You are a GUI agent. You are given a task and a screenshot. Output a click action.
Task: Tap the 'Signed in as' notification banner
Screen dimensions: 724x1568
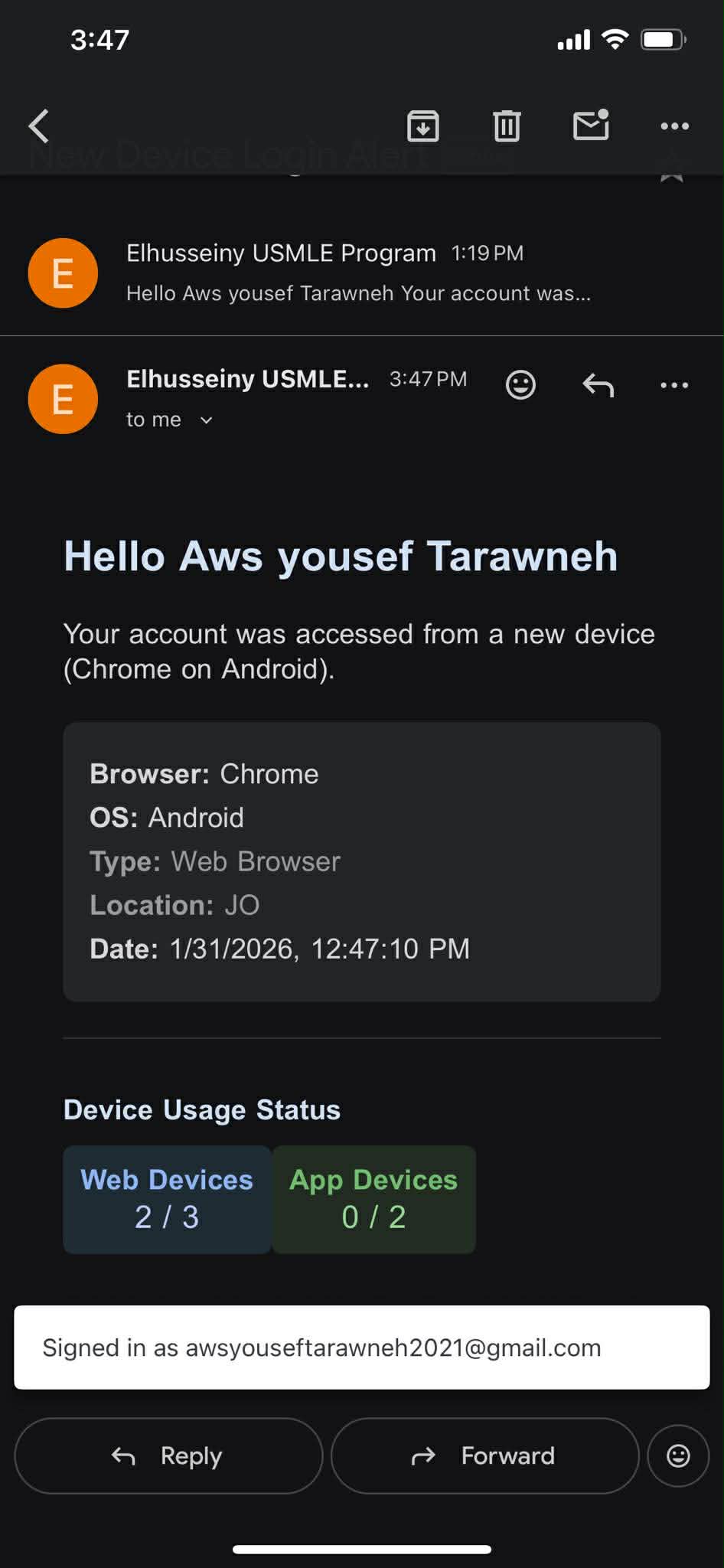point(361,1347)
